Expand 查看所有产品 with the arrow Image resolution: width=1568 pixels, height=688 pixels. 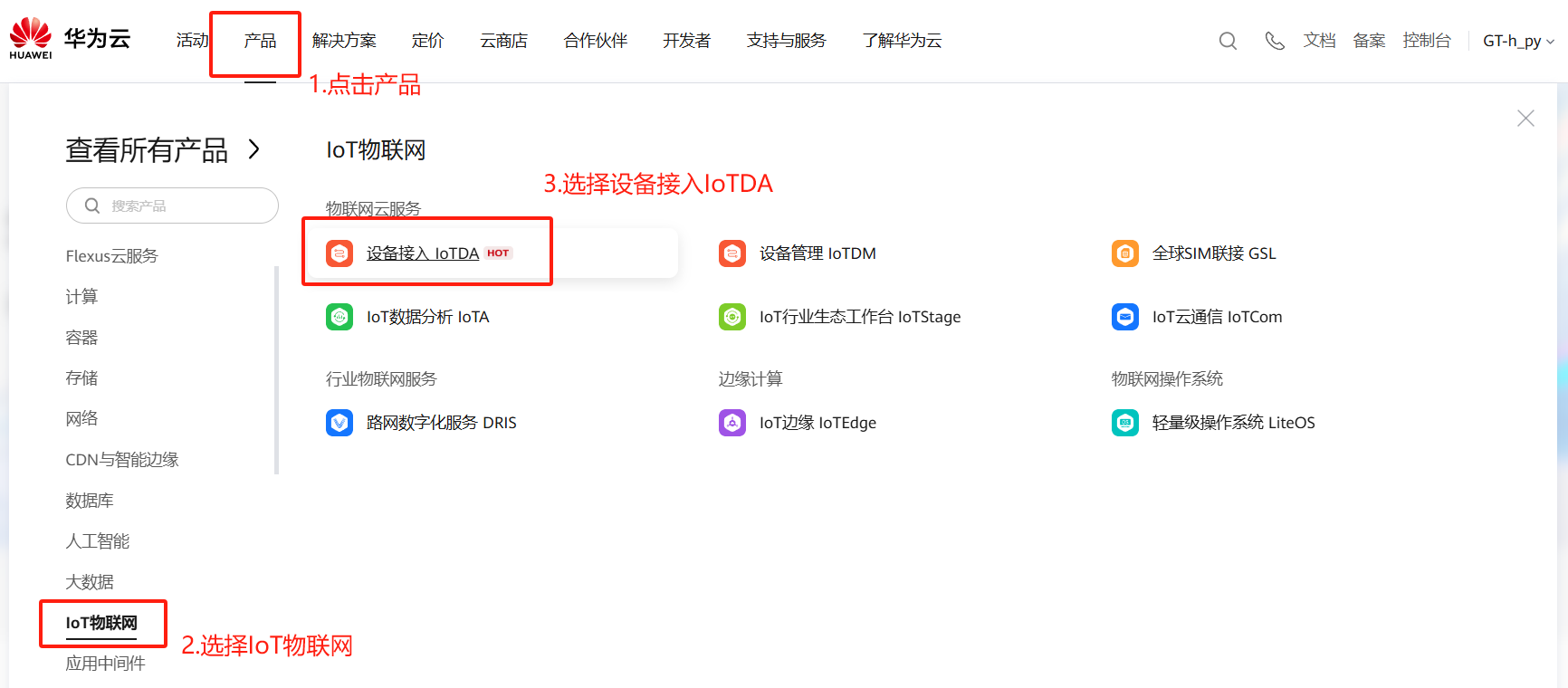click(x=254, y=149)
